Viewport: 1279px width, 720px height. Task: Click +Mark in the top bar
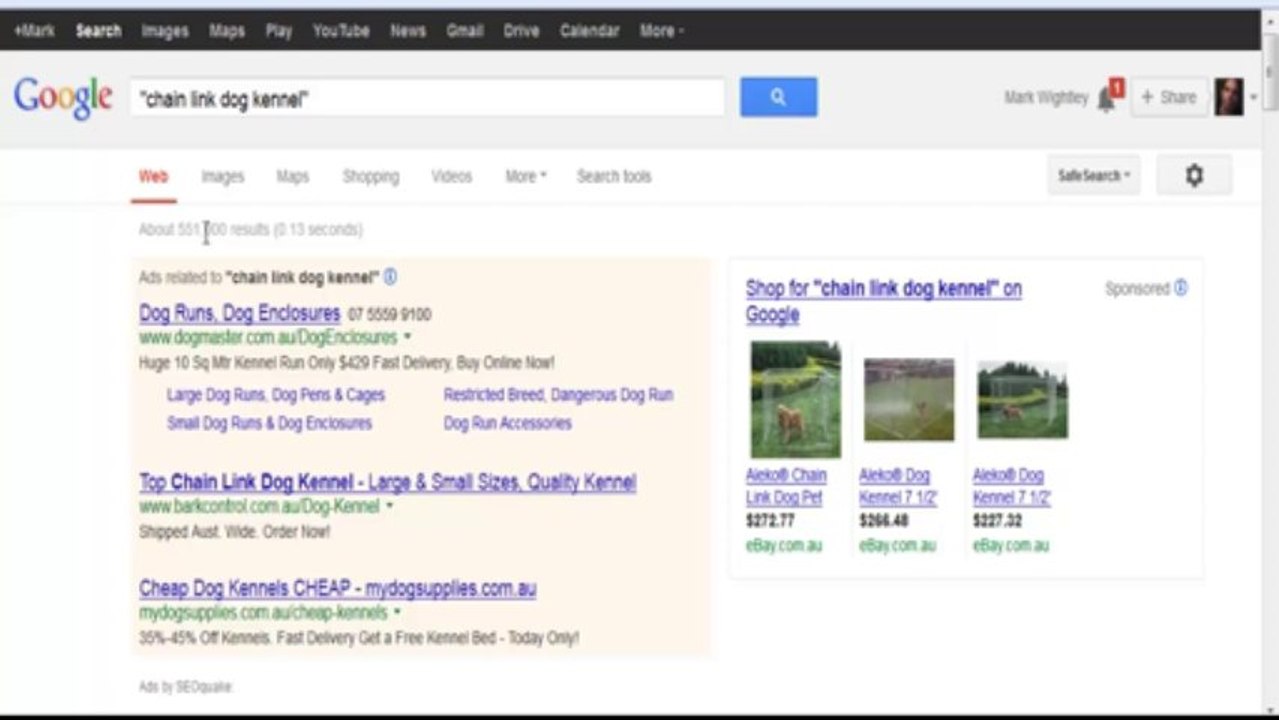coord(35,31)
